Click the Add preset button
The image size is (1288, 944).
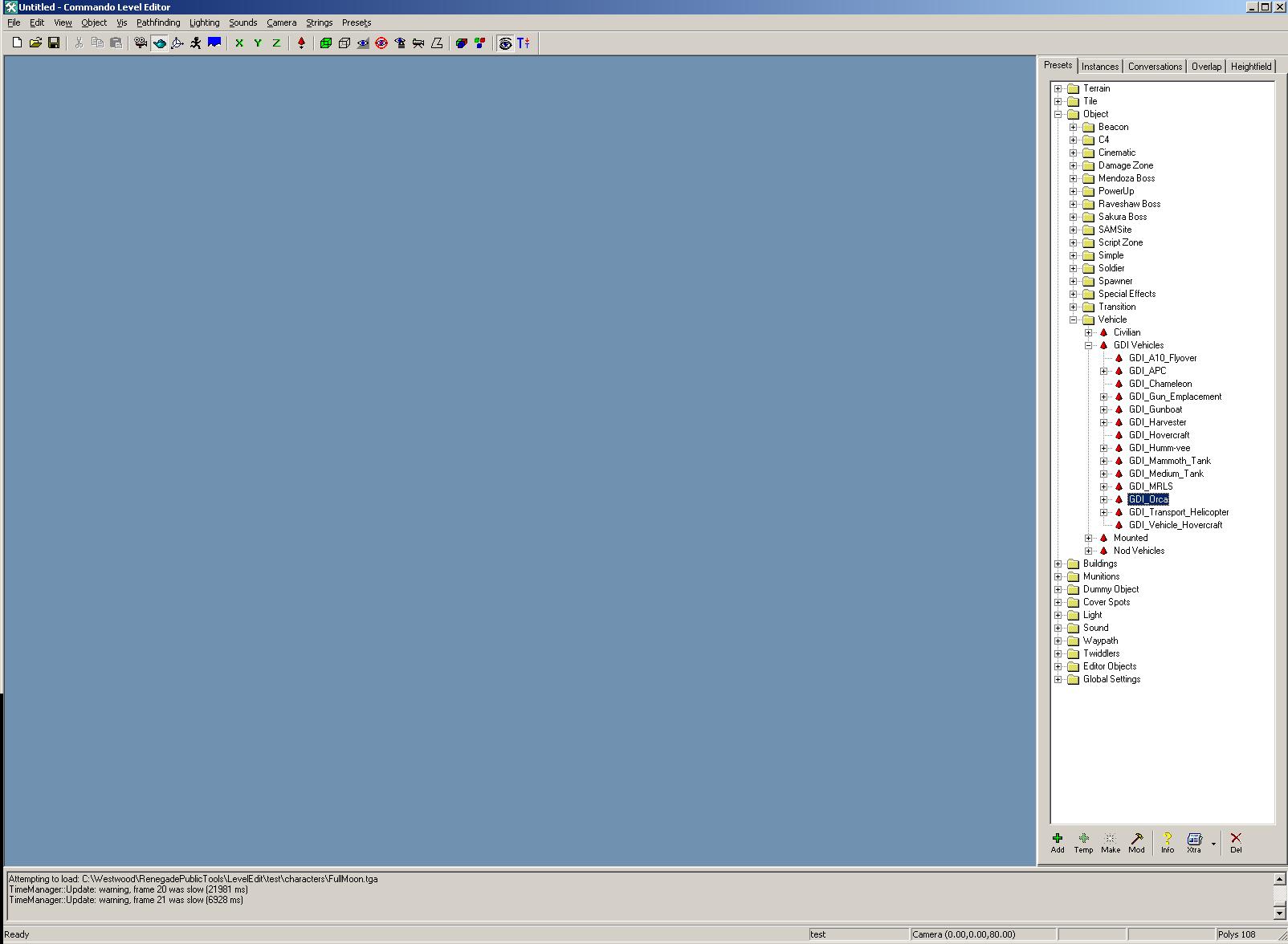click(1058, 842)
